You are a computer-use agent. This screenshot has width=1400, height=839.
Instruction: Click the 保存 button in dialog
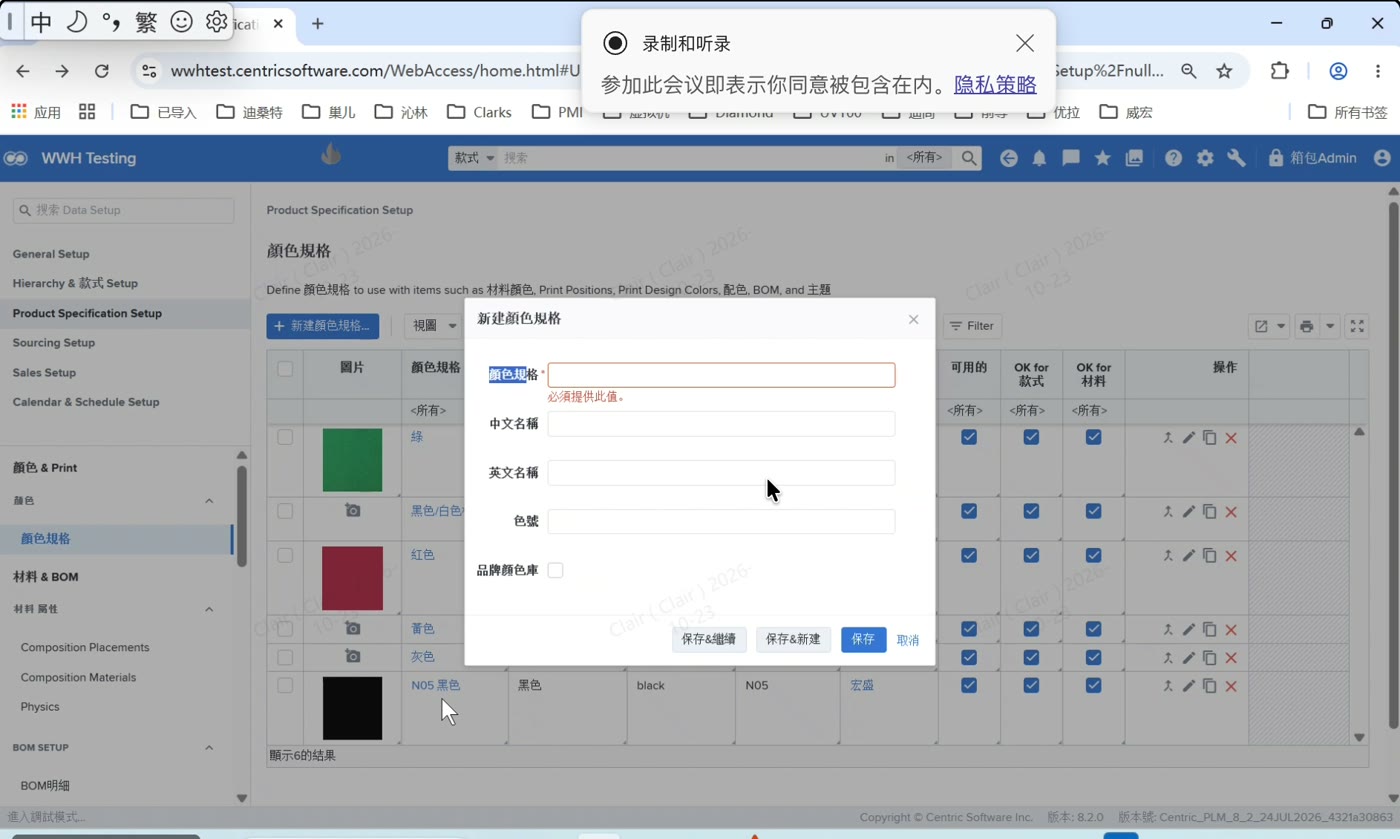click(x=863, y=640)
